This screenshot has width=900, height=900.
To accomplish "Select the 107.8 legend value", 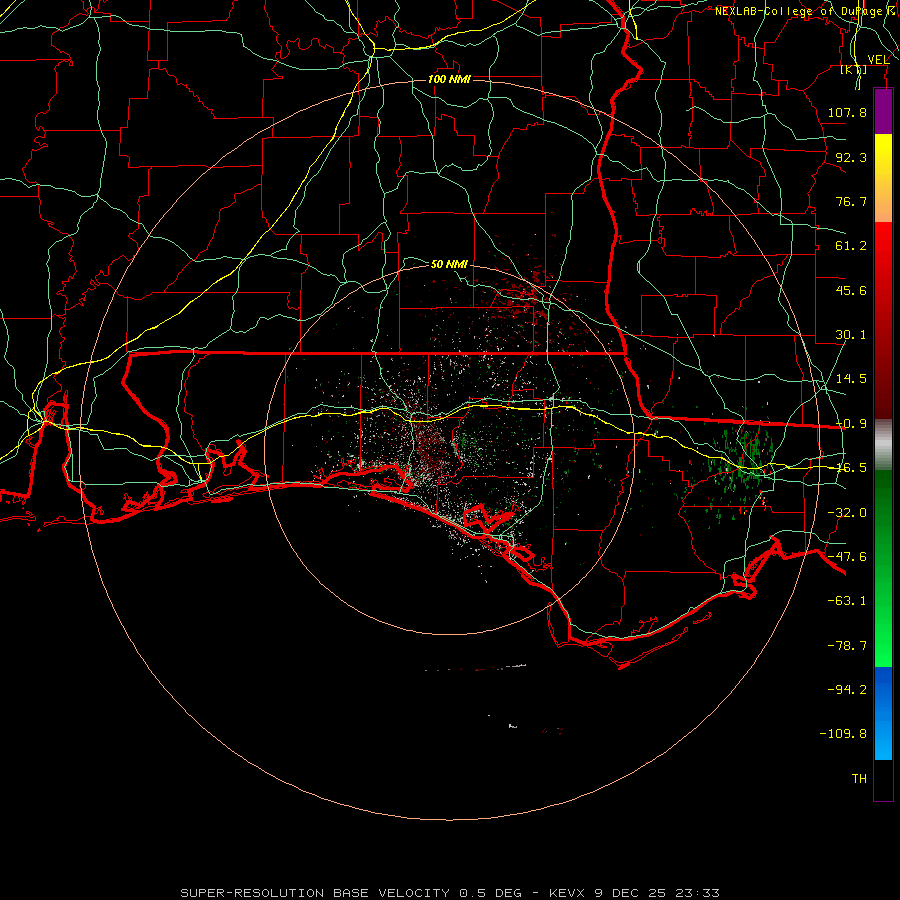I will [847, 112].
